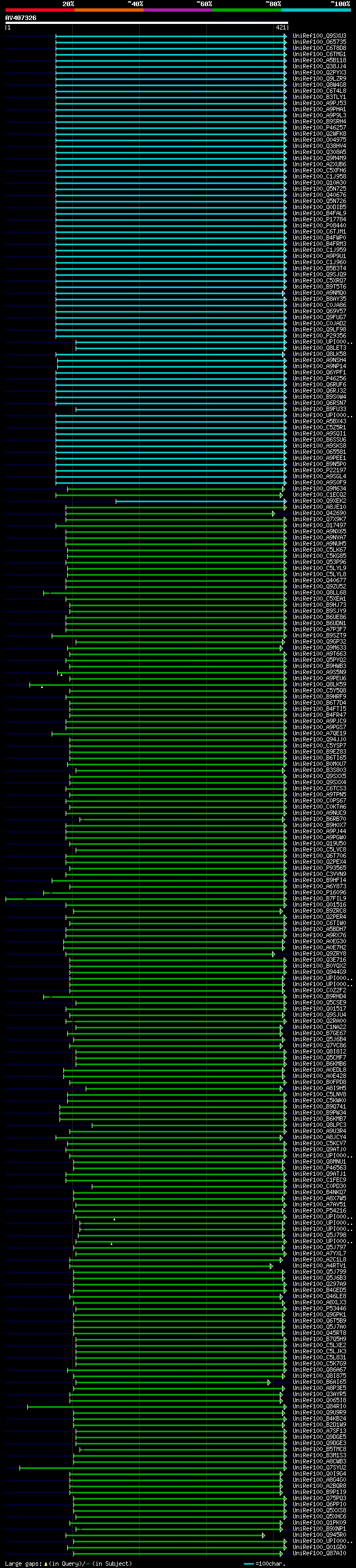Select the UniRef100_Q9XEK2 label
This screenshot has width=356, height=1568.
click(319, 501)
